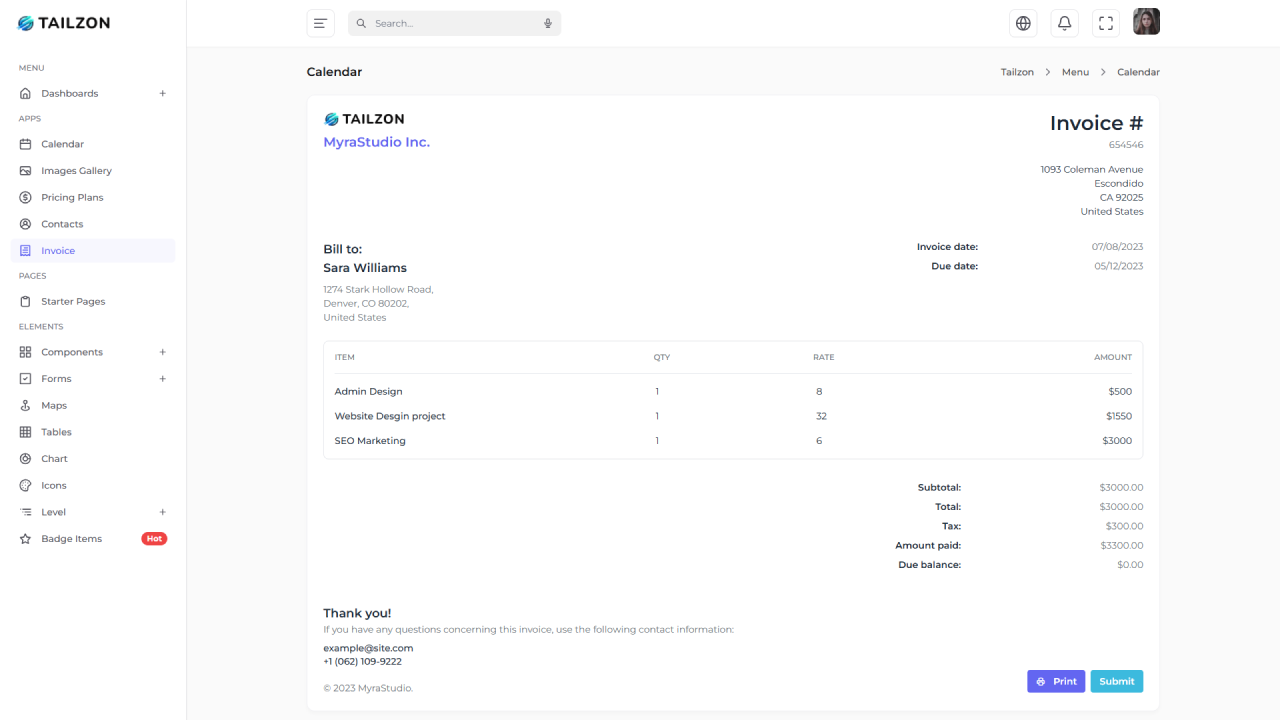Enter fullscreen mode

[1105, 22]
